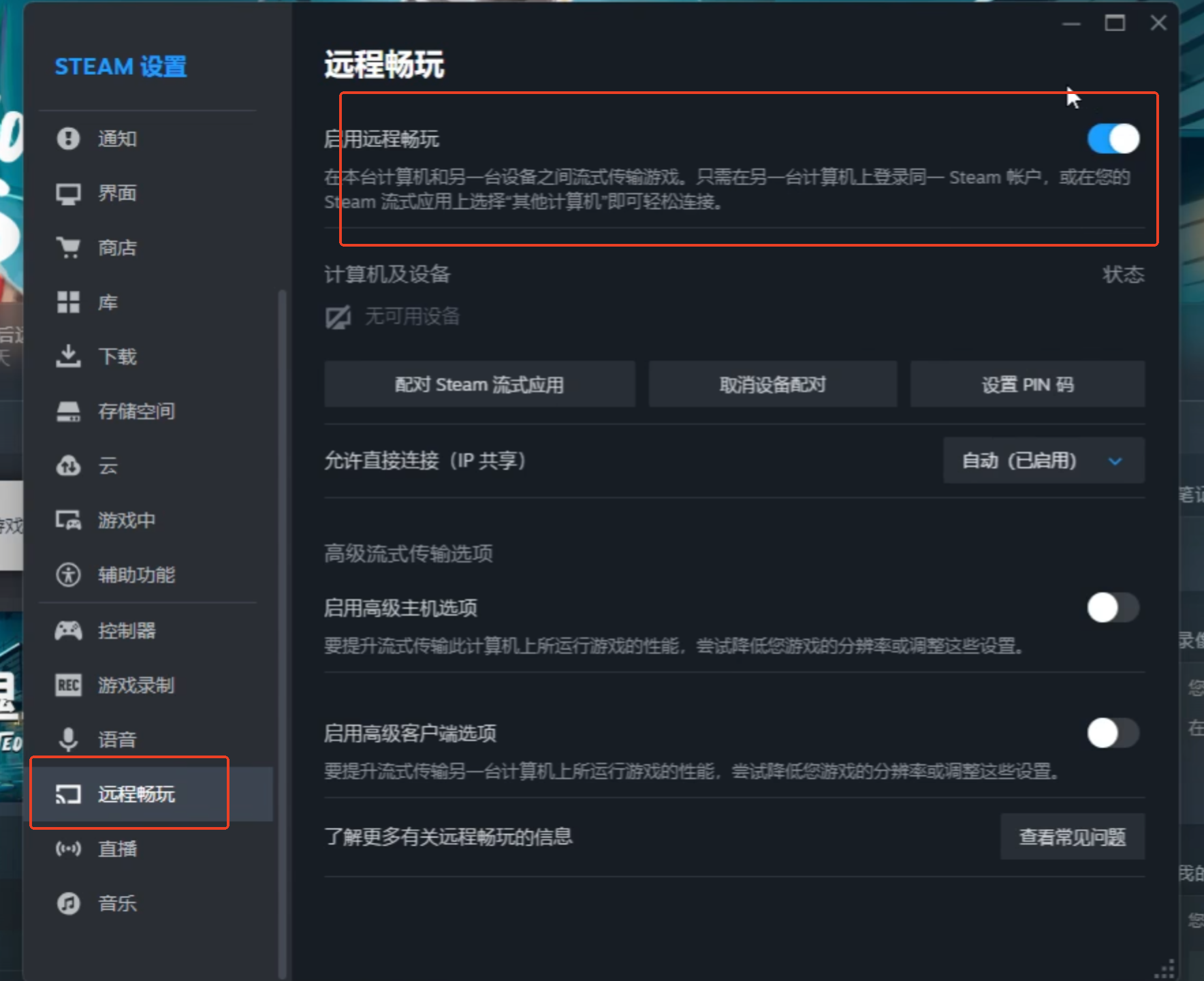1204x981 pixels.
Task: Open the store (商店) cart icon
Action: click(68, 247)
